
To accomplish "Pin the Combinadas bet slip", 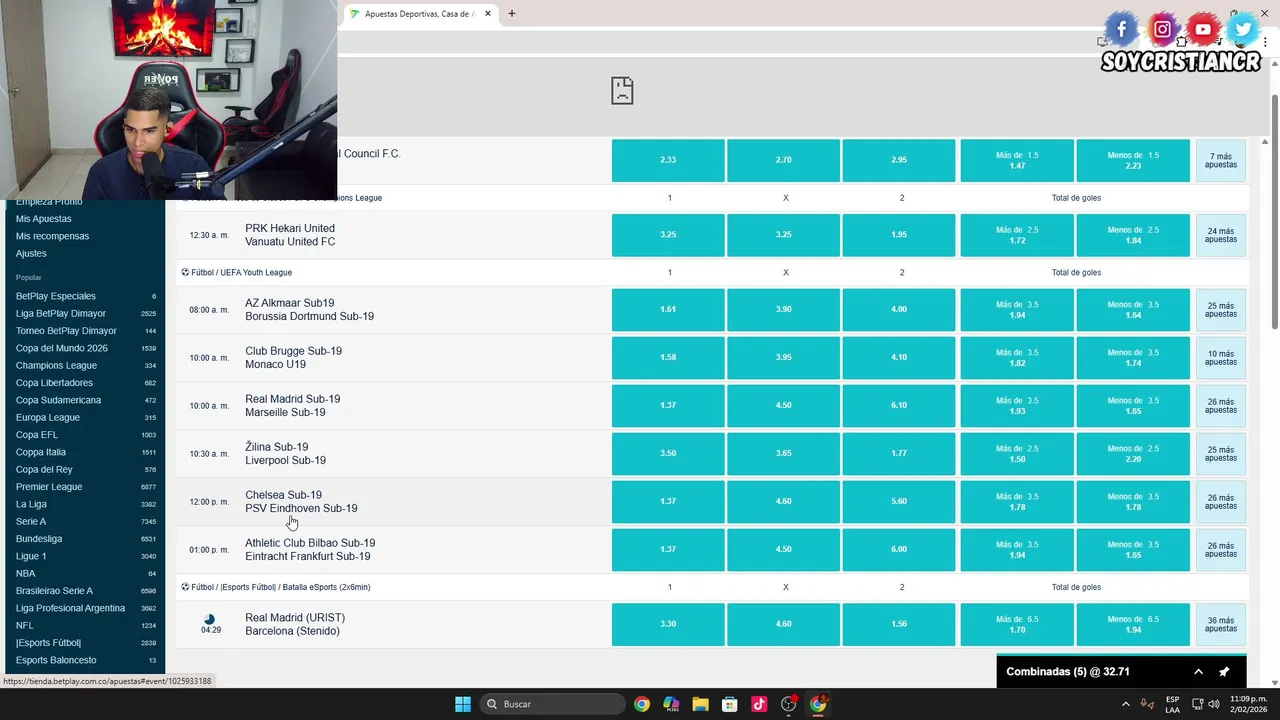I will pyautogui.click(x=1224, y=672).
